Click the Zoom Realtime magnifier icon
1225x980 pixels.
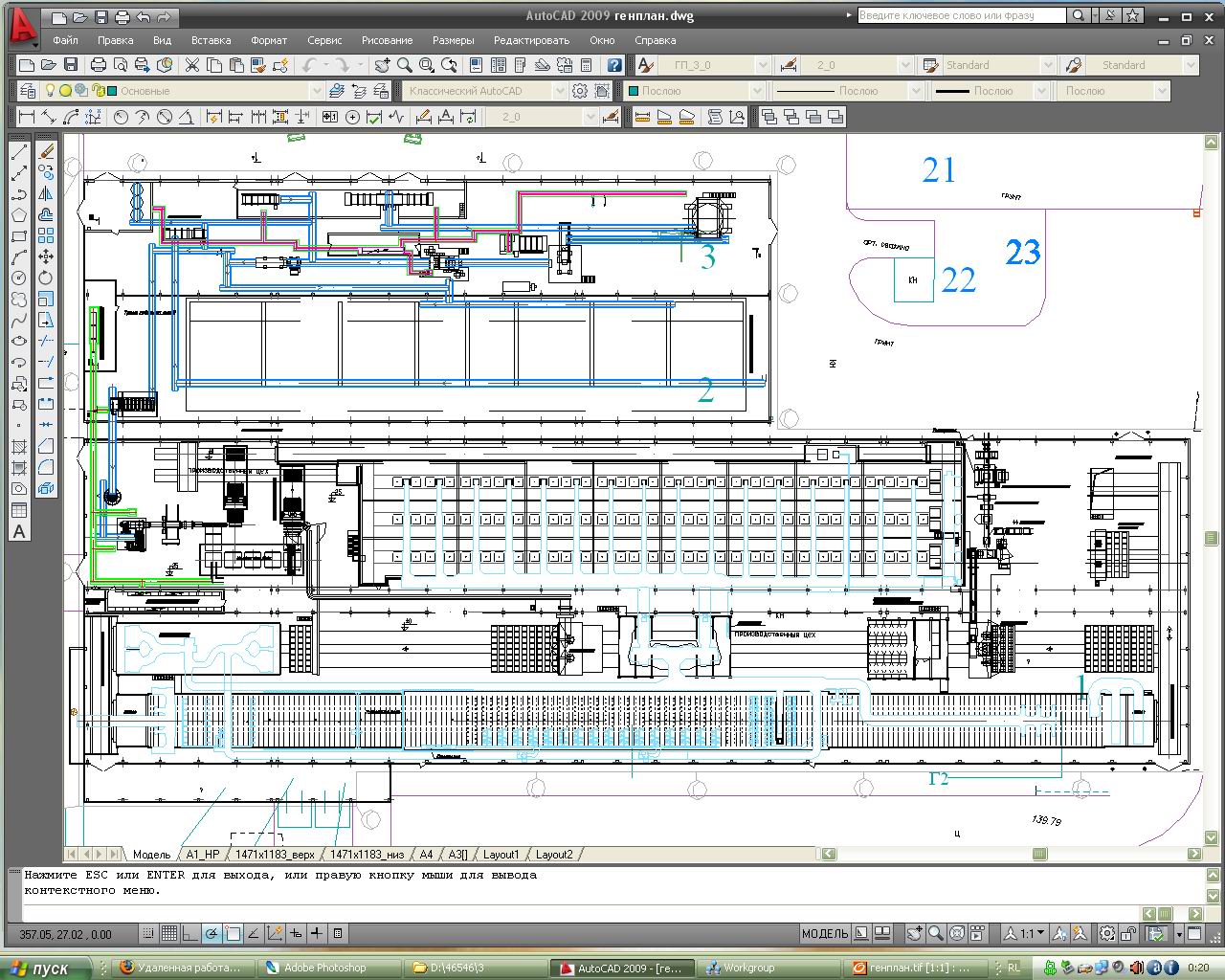click(405, 65)
